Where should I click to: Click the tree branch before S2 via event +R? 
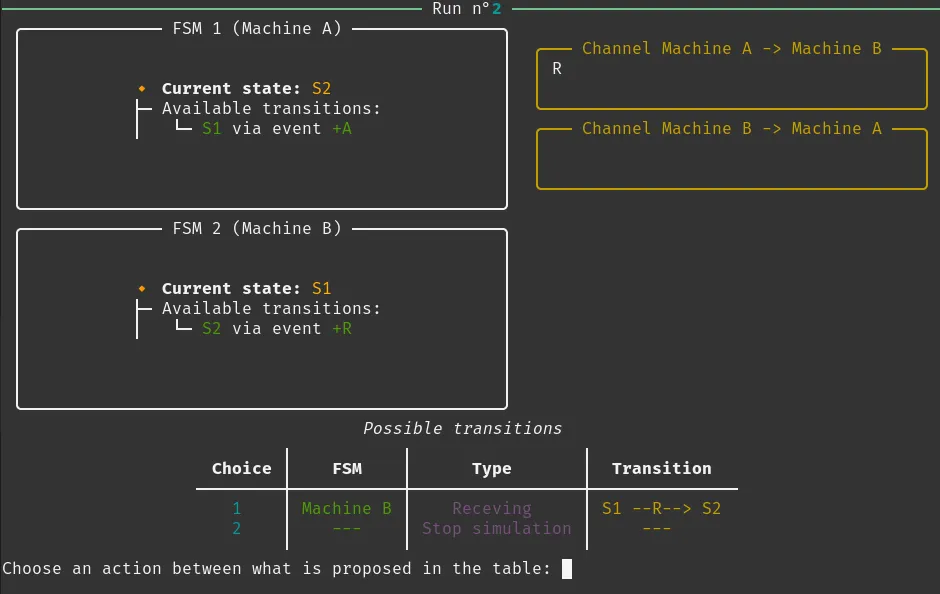183,328
